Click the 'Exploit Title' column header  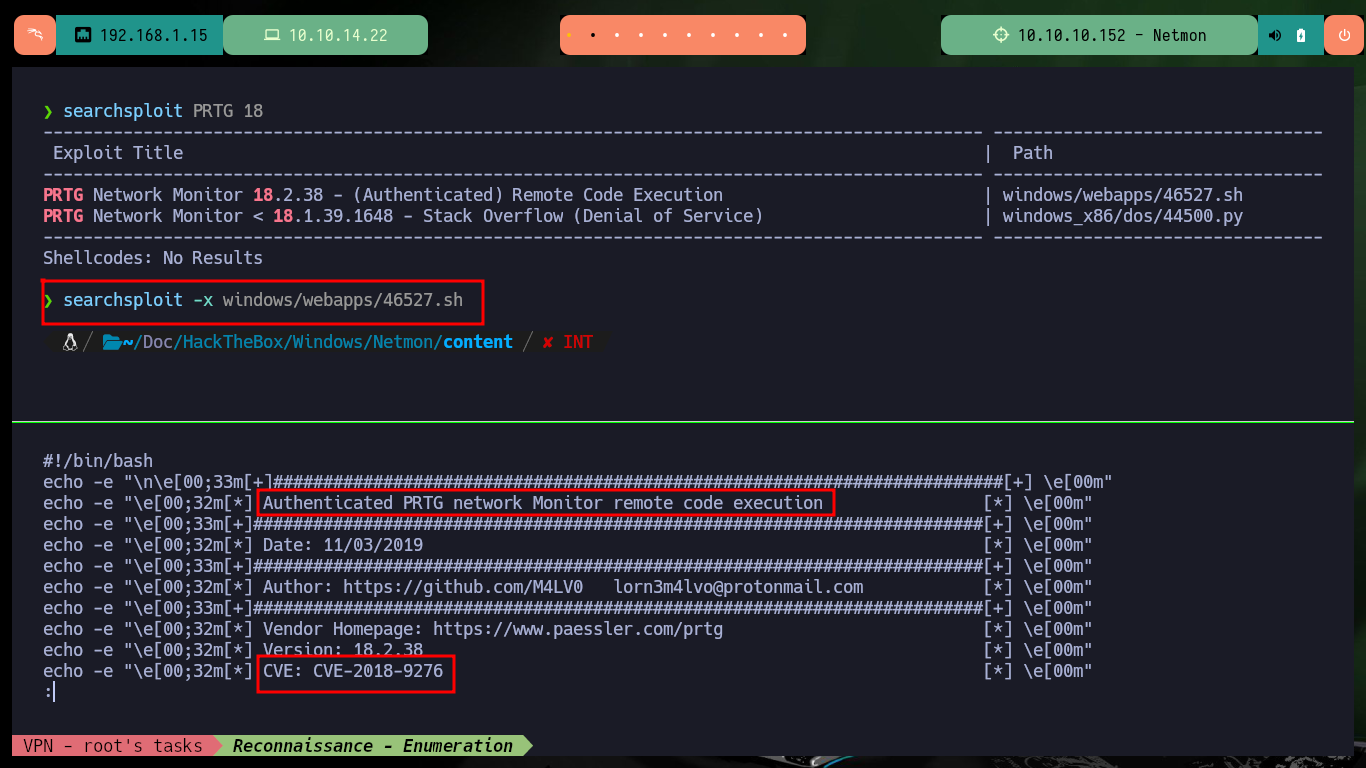pyautogui.click(x=118, y=153)
